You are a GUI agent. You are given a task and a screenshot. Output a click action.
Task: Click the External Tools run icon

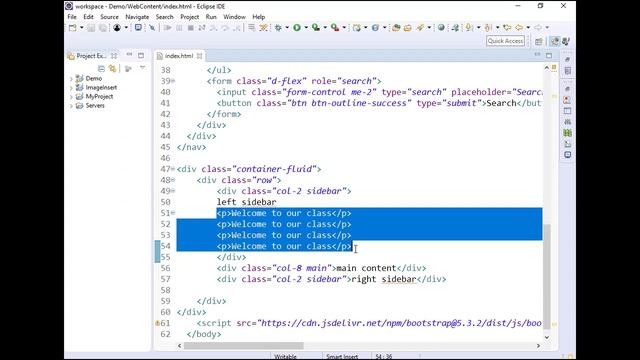[335, 28]
